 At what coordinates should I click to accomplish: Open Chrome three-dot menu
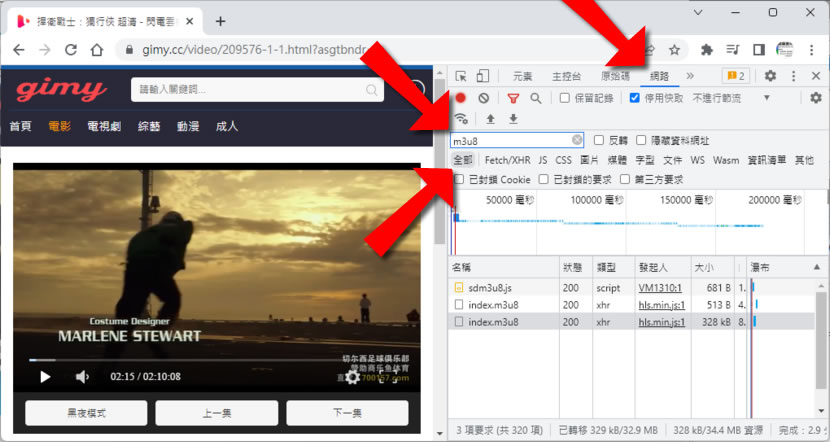click(x=811, y=50)
